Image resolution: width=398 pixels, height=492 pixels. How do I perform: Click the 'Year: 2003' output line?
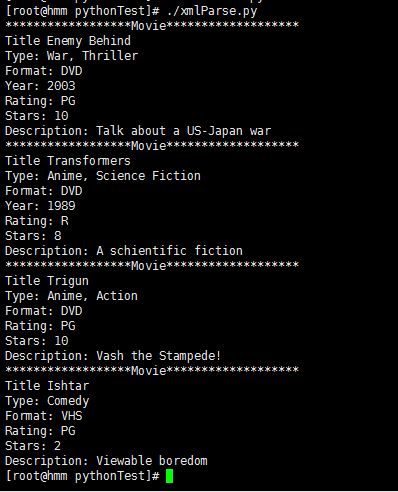tap(40, 86)
